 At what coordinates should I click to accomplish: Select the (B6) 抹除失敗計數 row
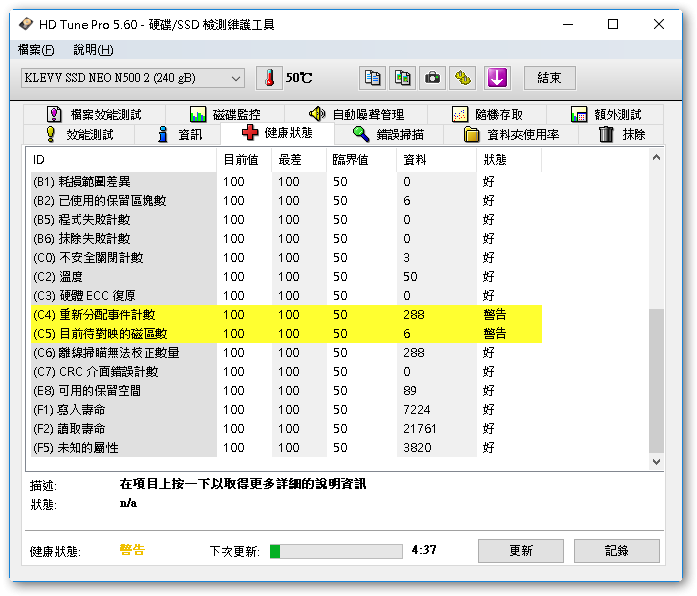point(286,239)
